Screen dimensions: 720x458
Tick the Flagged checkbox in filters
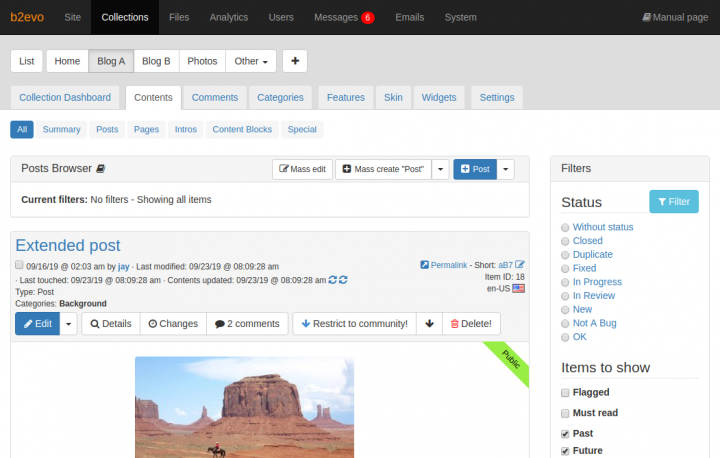point(566,393)
